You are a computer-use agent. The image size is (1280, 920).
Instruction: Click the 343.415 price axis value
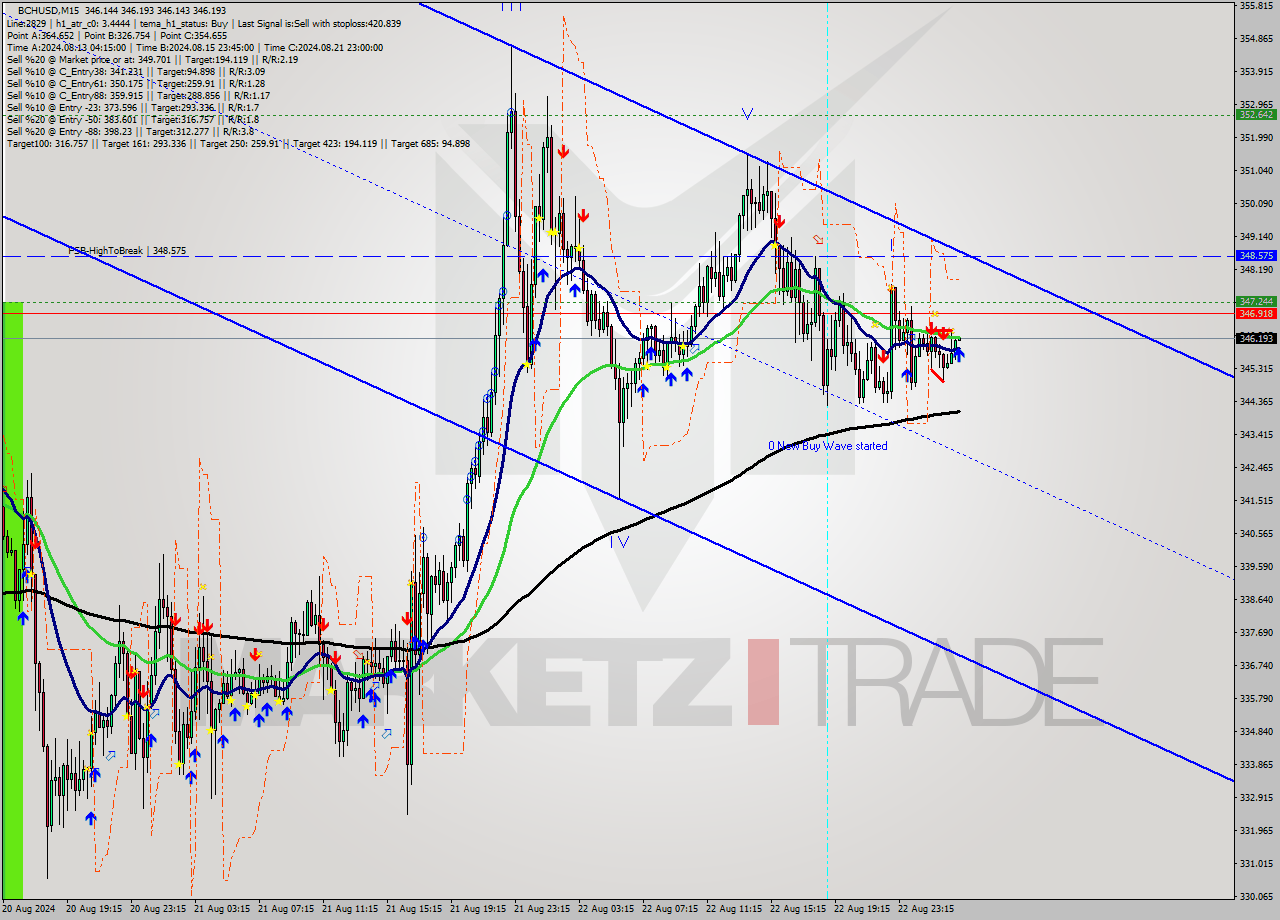[x=1256, y=435]
